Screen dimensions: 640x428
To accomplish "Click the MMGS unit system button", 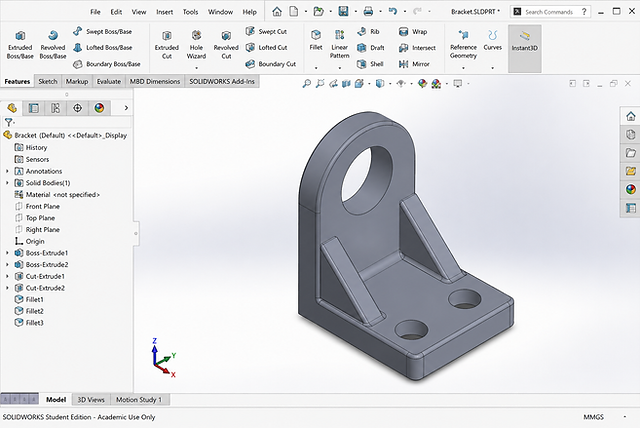I will (x=593, y=417).
